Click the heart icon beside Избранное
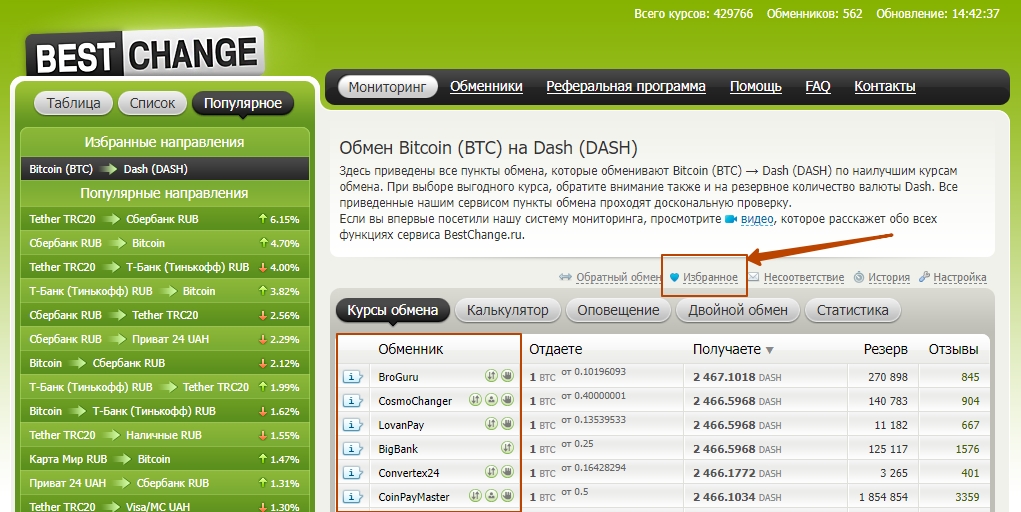The width and height of the screenshot is (1021, 512). (x=675, y=277)
